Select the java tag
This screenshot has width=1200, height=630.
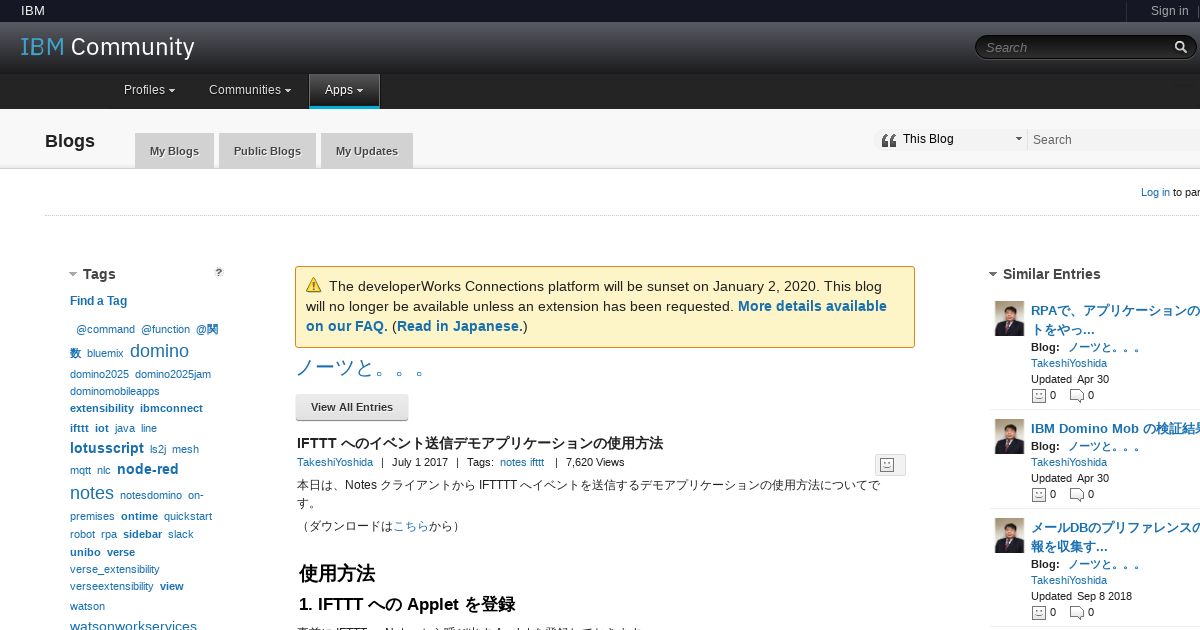tap(125, 428)
